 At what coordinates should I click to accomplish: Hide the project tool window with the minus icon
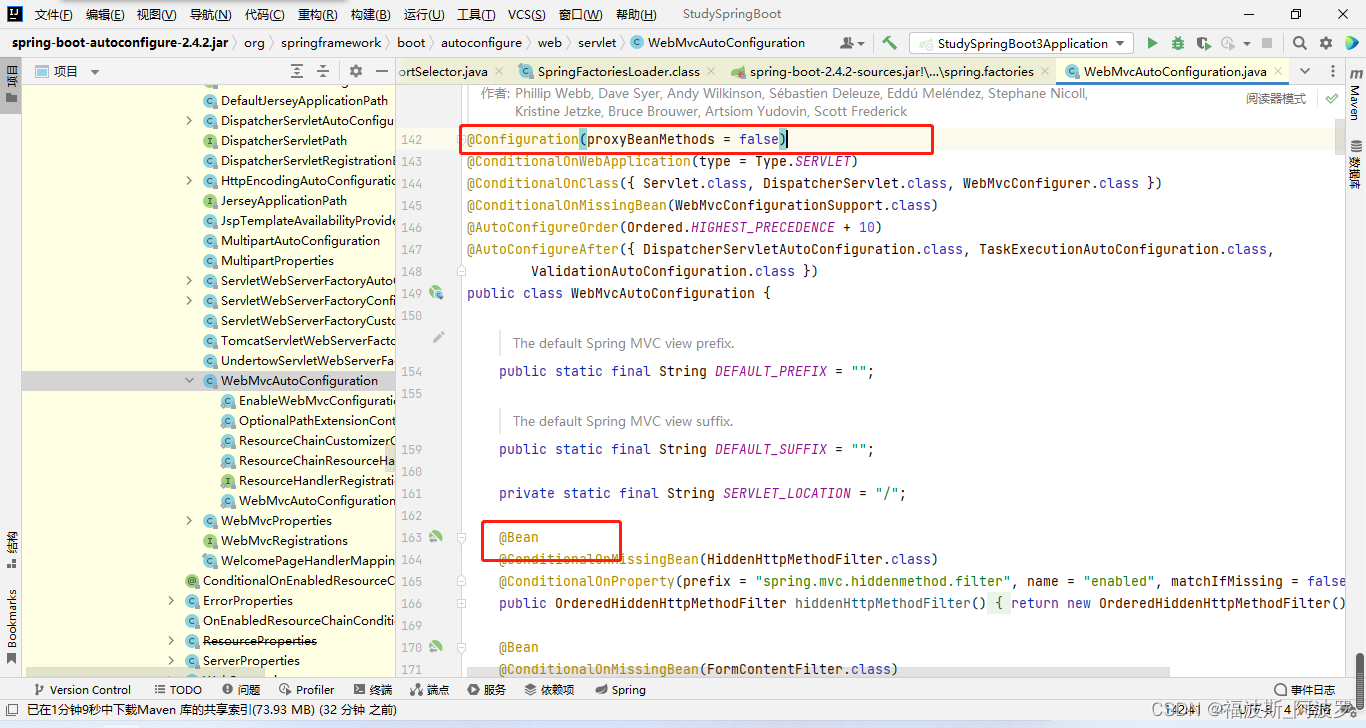(382, 71)
